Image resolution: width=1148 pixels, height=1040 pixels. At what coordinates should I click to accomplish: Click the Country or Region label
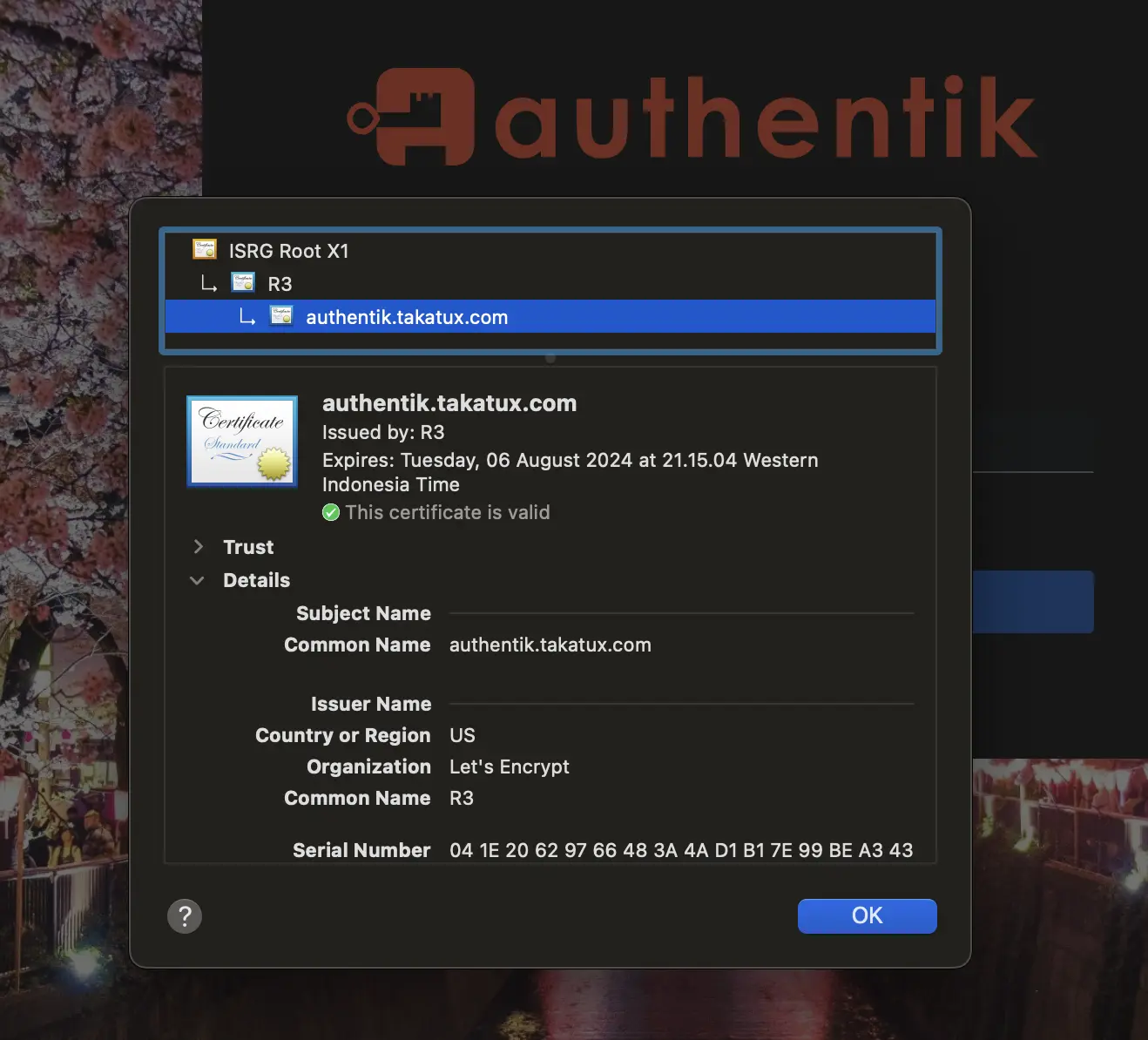point(343,736)
